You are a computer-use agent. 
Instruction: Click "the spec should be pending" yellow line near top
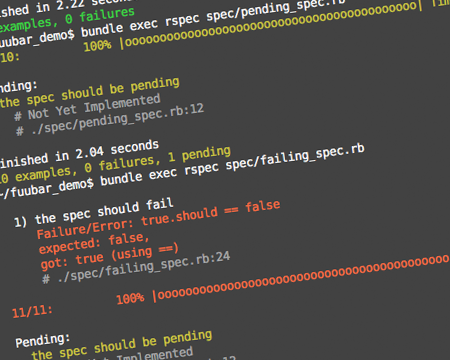tap(89, 93)
